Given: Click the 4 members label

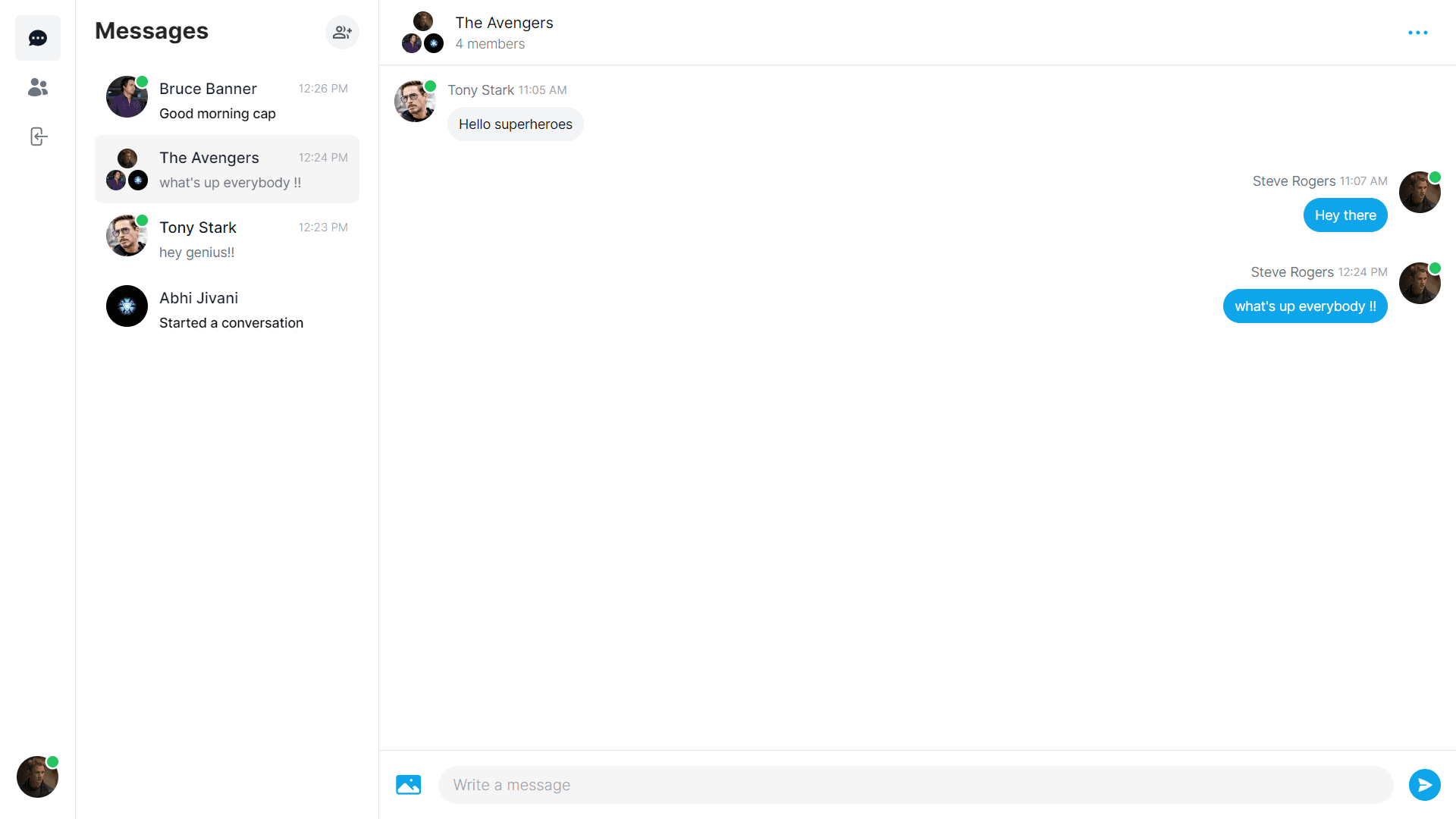Looking at the screenshot, I should pyautogui.click(x=490, y=44).
